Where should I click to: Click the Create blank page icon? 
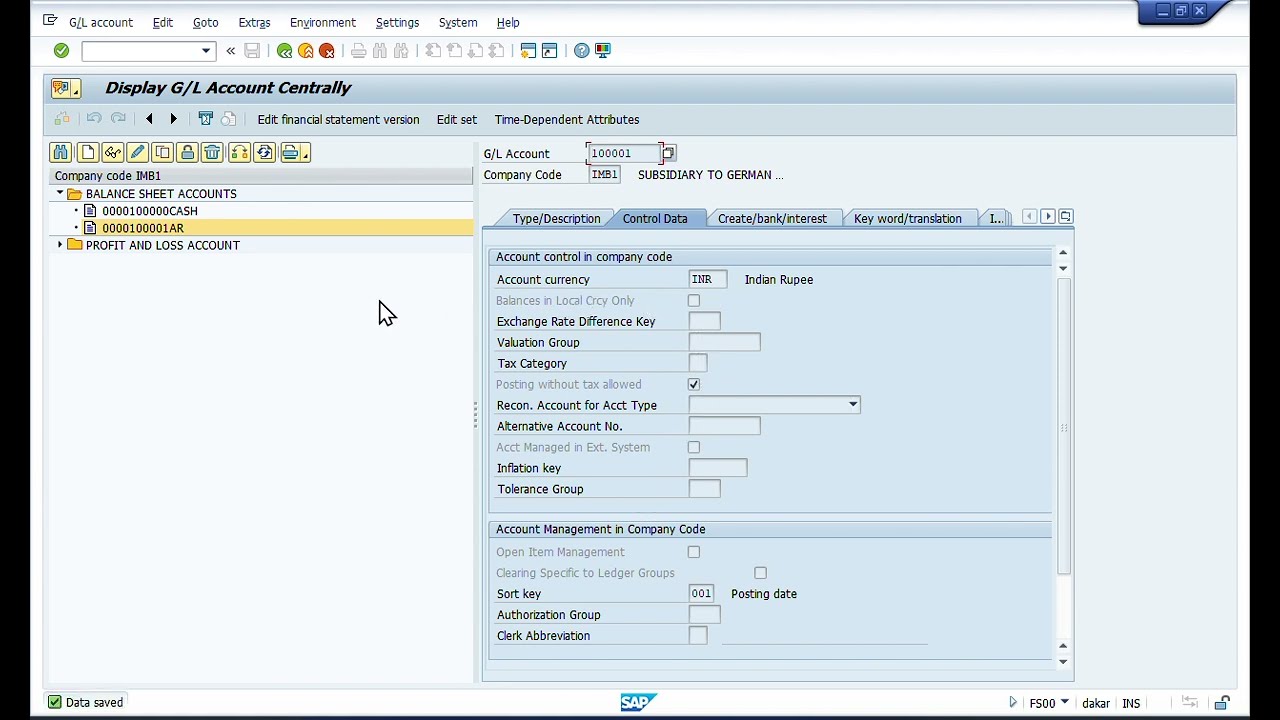tap(87, 153)
